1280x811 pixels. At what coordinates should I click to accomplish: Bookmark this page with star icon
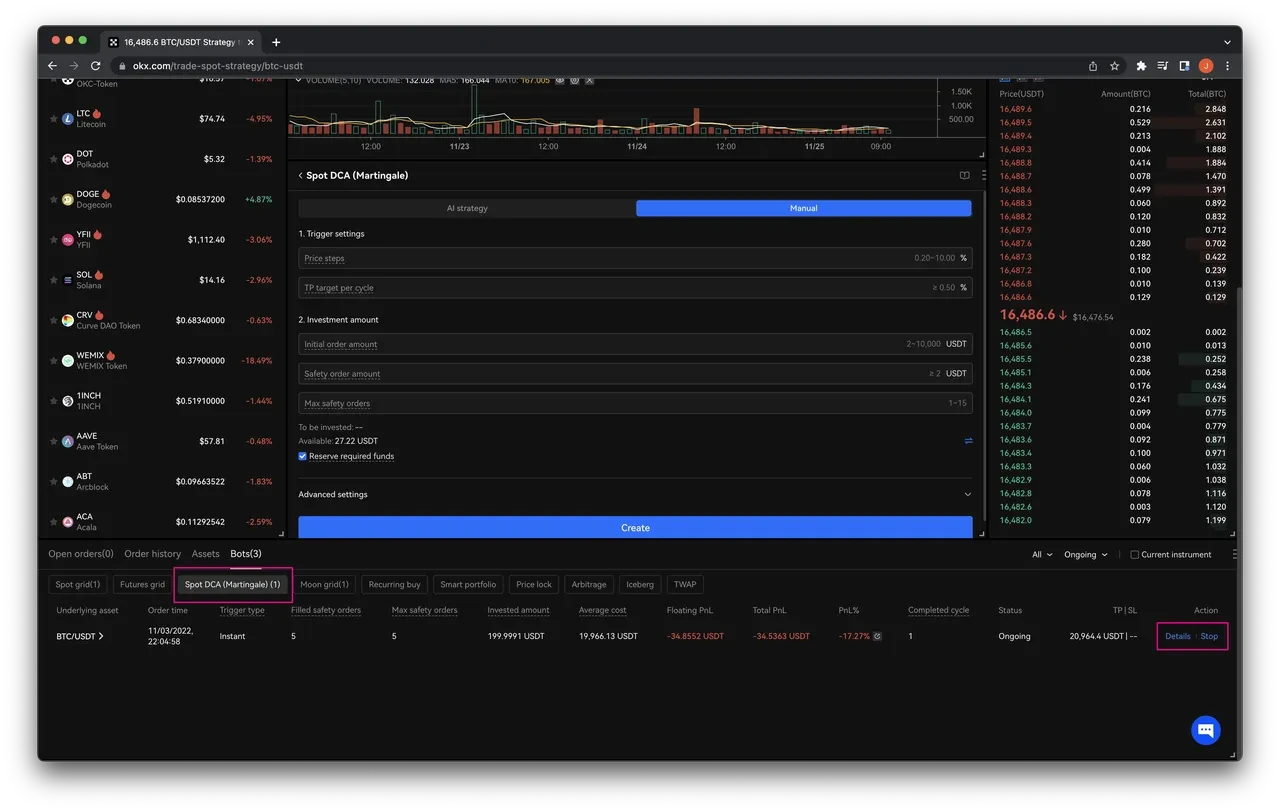point(1114,66)
